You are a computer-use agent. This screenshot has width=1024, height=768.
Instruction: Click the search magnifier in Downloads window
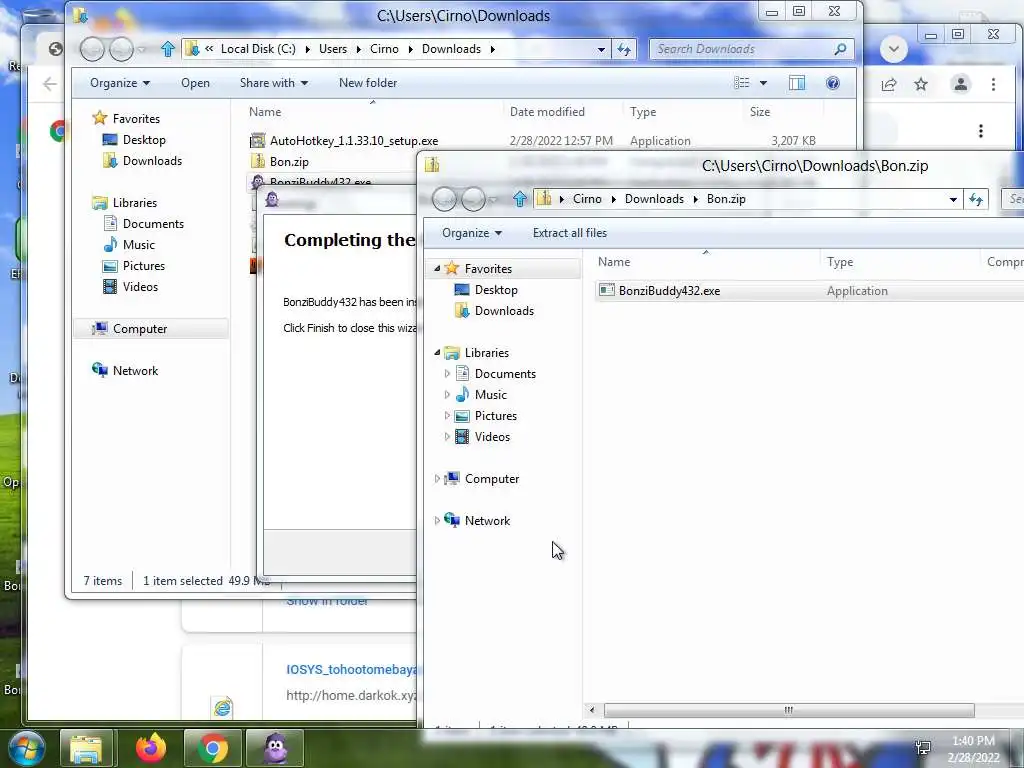(840, 49)
